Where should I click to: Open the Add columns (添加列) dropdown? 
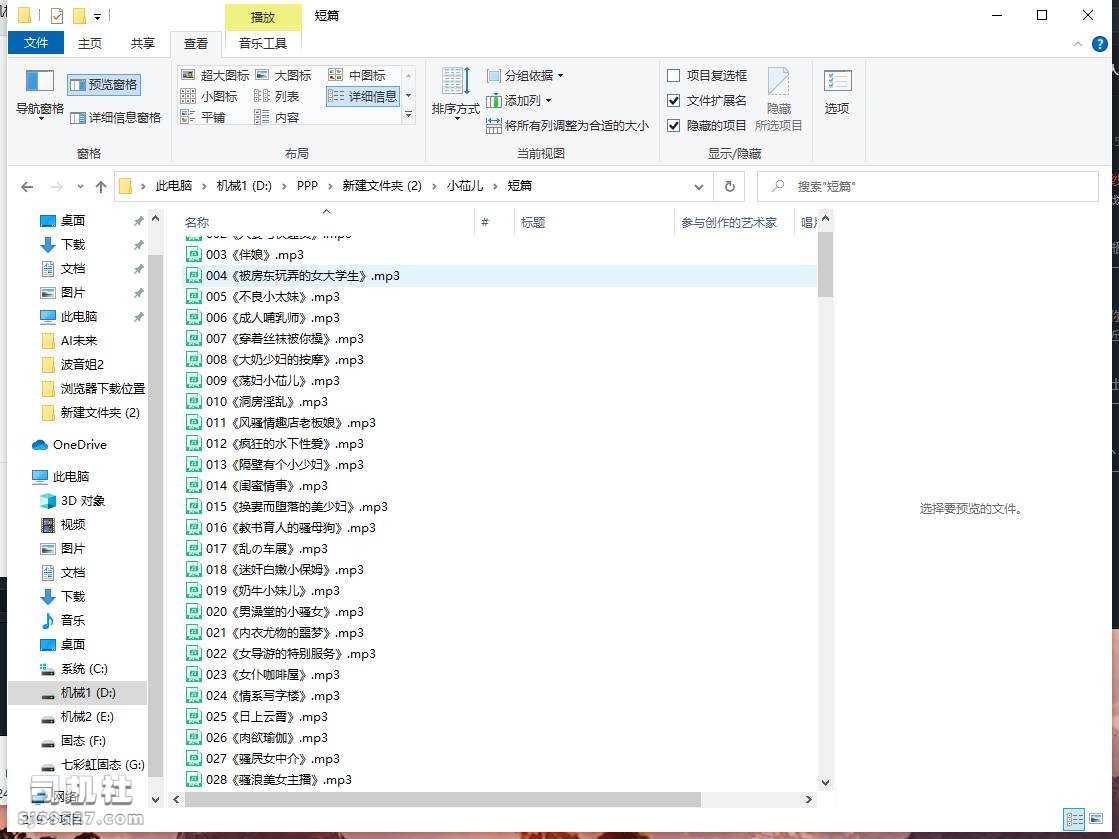tap(519, 101)
